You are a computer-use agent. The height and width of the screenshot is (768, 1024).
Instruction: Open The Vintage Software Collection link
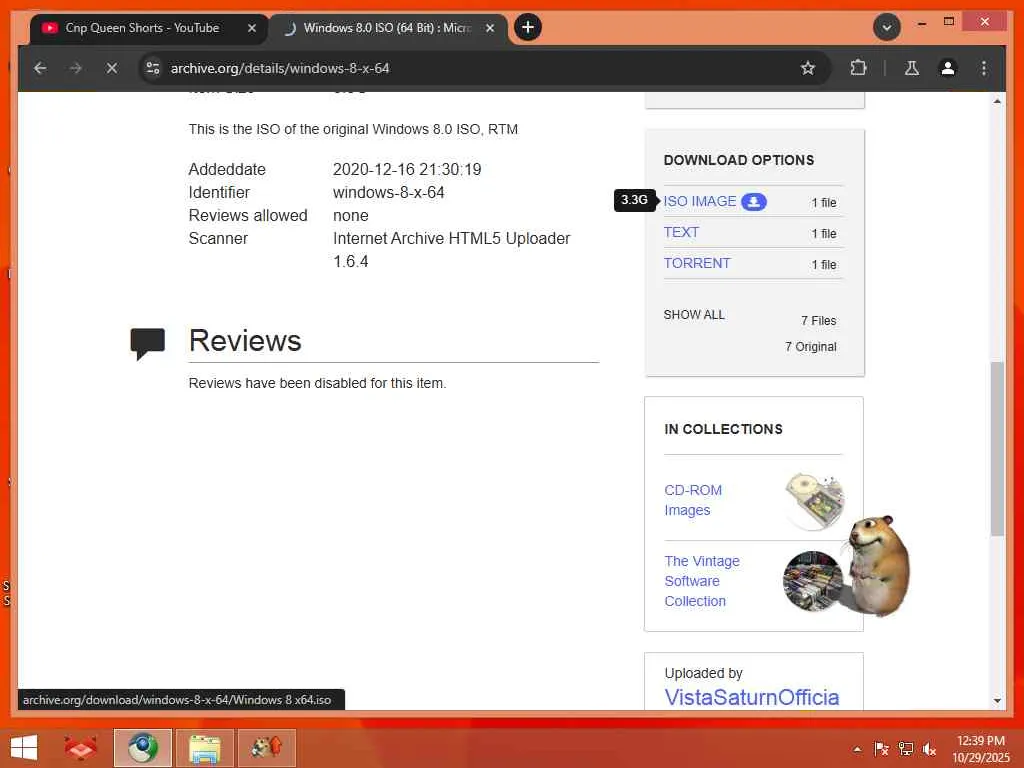point(702,581)
